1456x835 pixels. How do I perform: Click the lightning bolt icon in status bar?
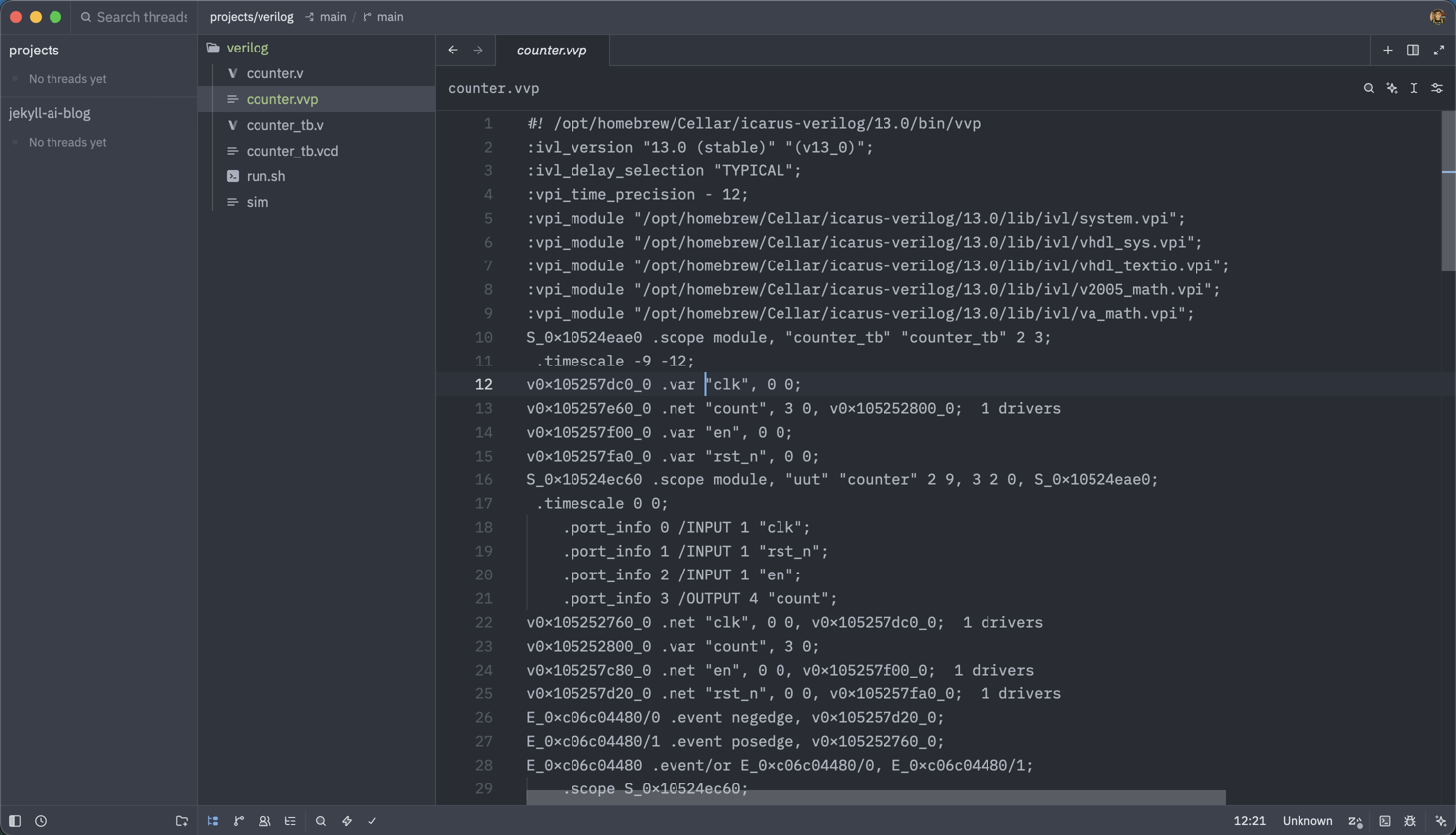click(x=347, y=821)
